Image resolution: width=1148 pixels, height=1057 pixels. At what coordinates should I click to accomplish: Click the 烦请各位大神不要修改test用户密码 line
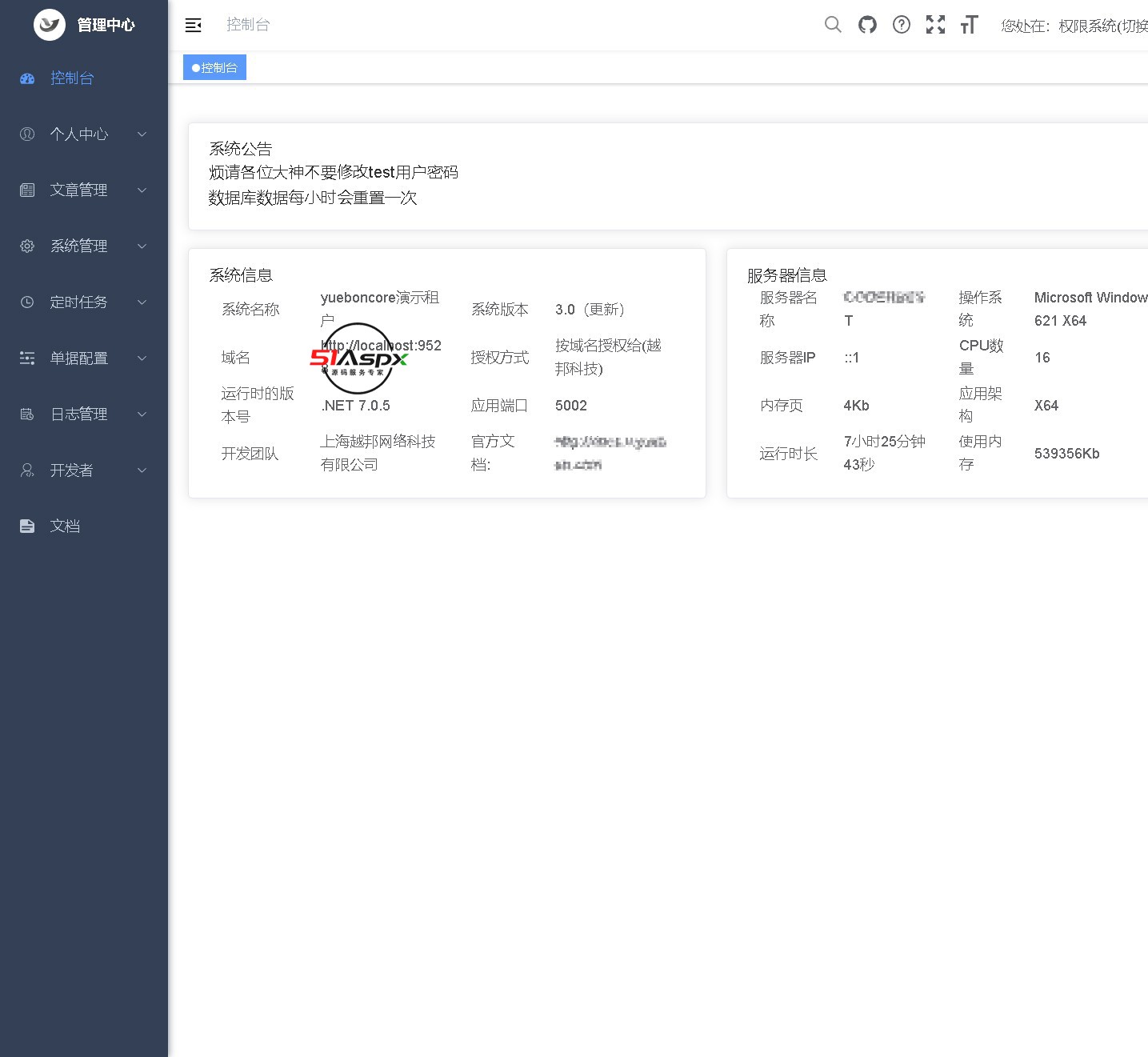coord(334,172)
